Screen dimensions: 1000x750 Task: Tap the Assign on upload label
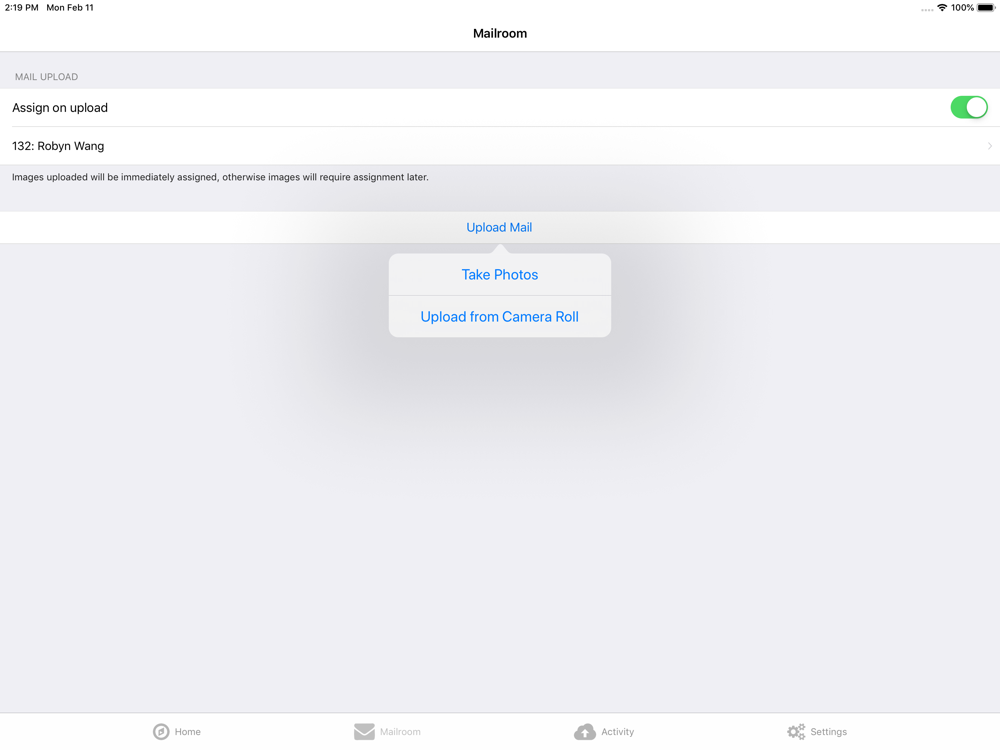coord(60,108)
